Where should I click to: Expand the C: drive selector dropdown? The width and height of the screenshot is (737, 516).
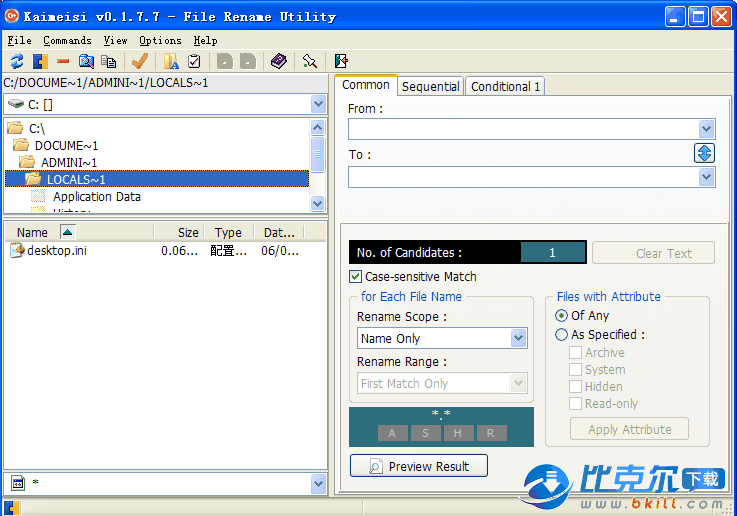point(318,104)
